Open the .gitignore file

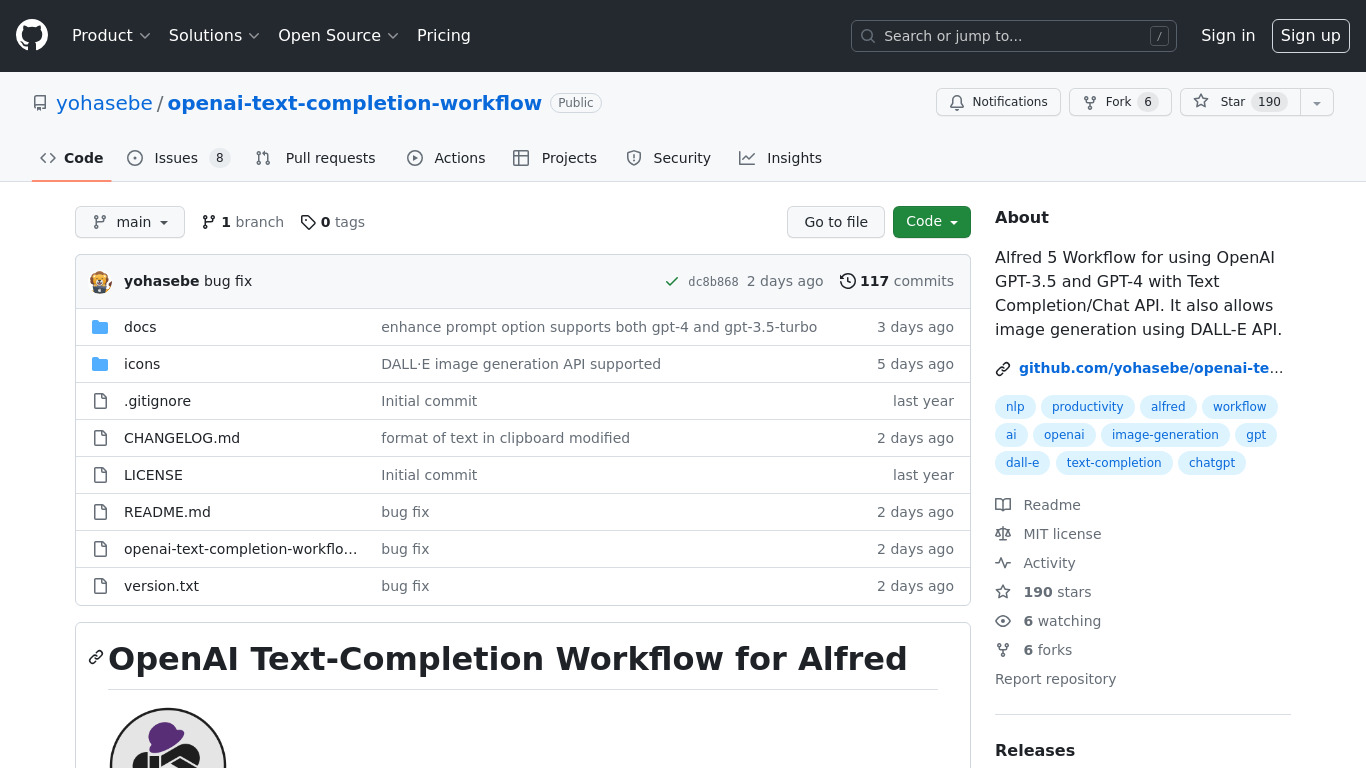(x=157, y=401)
